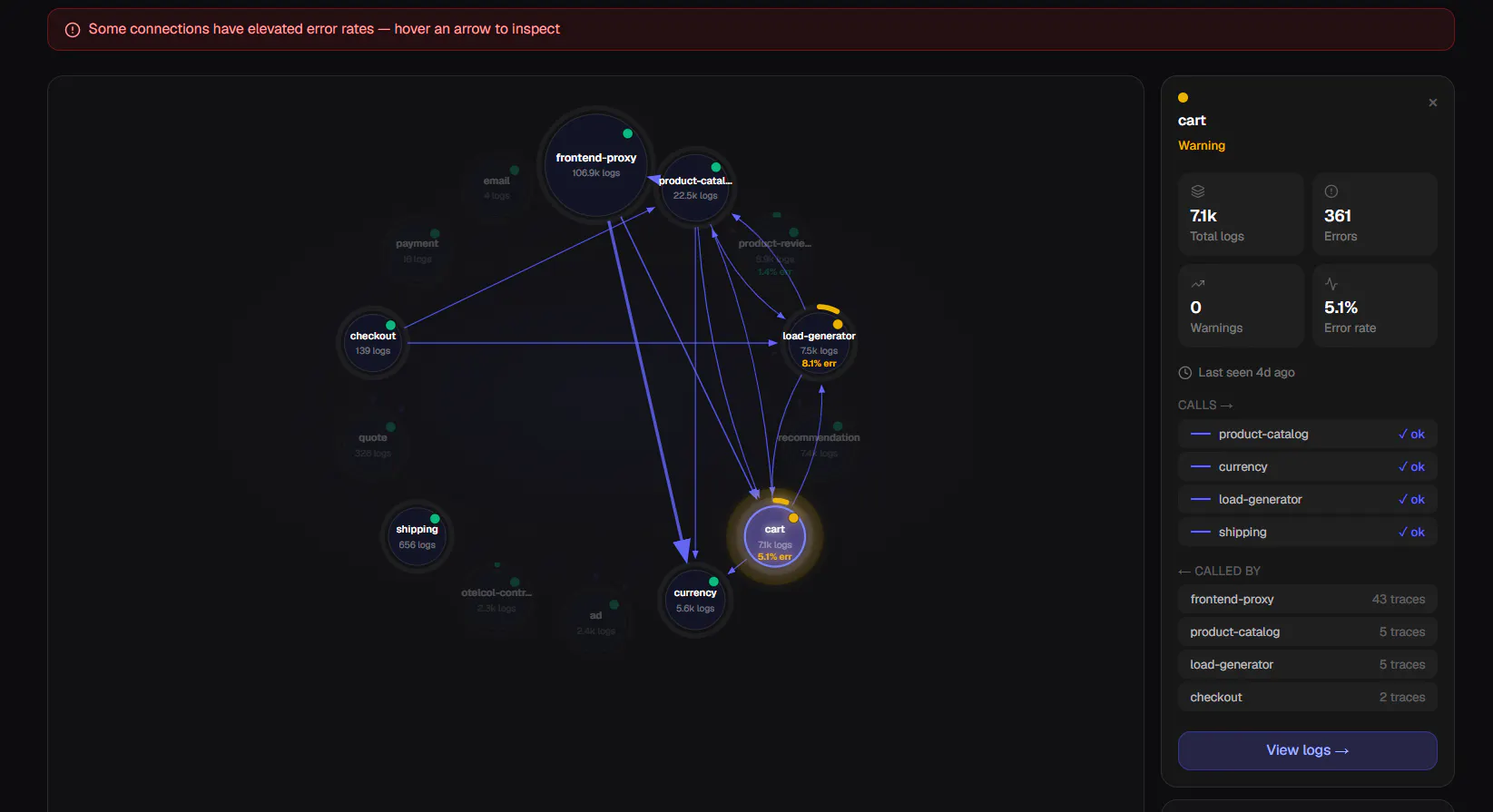Viewport: 1493px width, 812px height.
Task: Select the load-generator node
Action: pyautogui.click(x=819, y=343)
